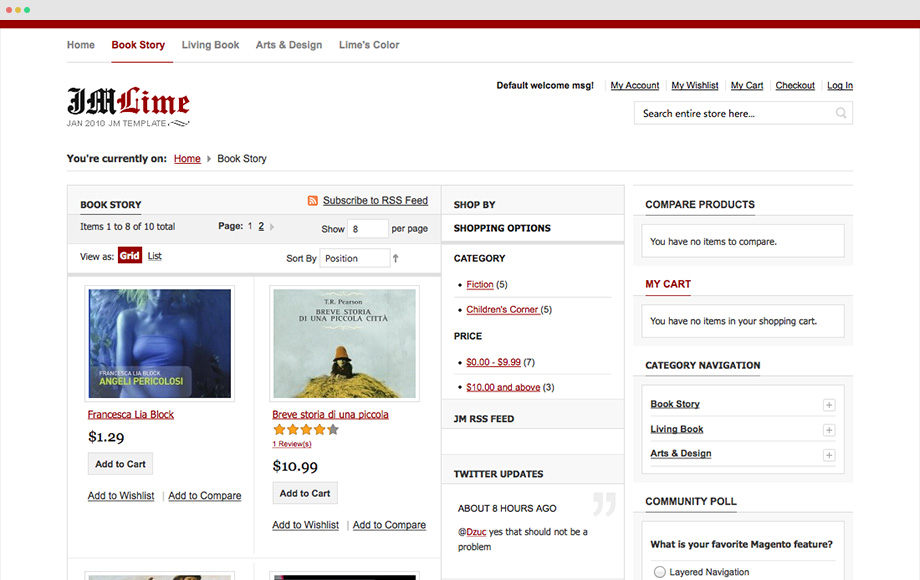This screenshot has height=580, width=920.
Task: Click 'Items 1 to 8 of 10 total' text
Action: (127, 226)
